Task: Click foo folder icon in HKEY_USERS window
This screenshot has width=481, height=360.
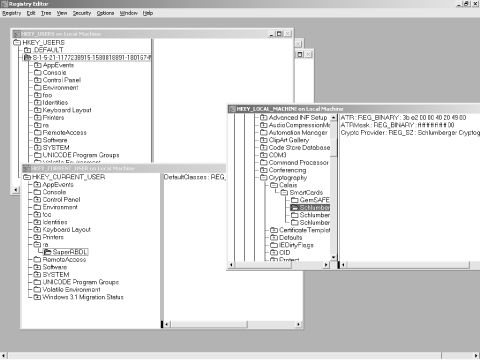Action: [x=38, y=95]
